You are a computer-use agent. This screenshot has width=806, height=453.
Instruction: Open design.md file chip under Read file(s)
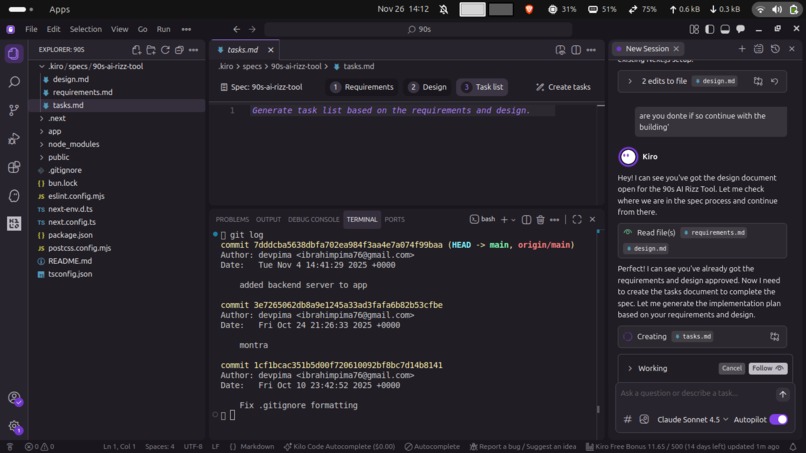[x=647, y=248]
